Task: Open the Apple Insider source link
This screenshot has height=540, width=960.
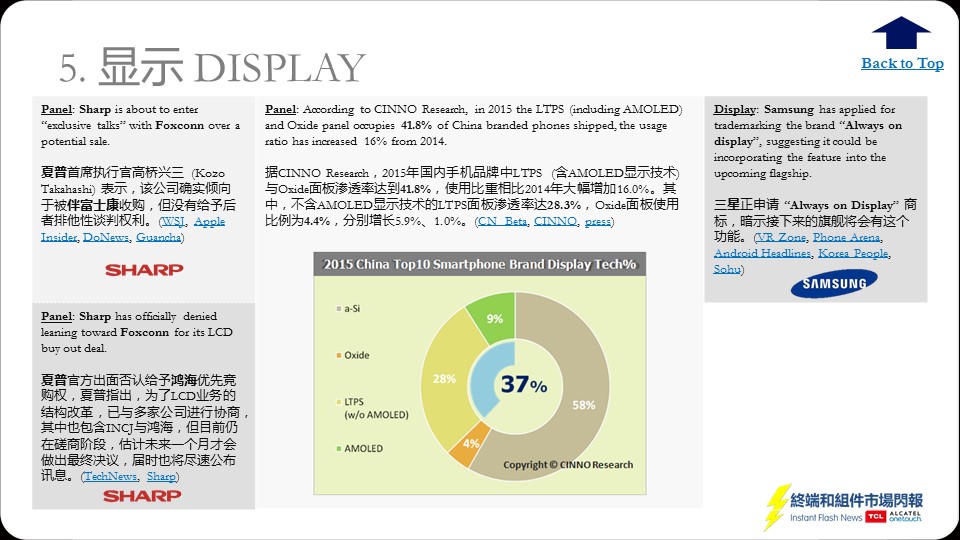Action: (133, 229)
